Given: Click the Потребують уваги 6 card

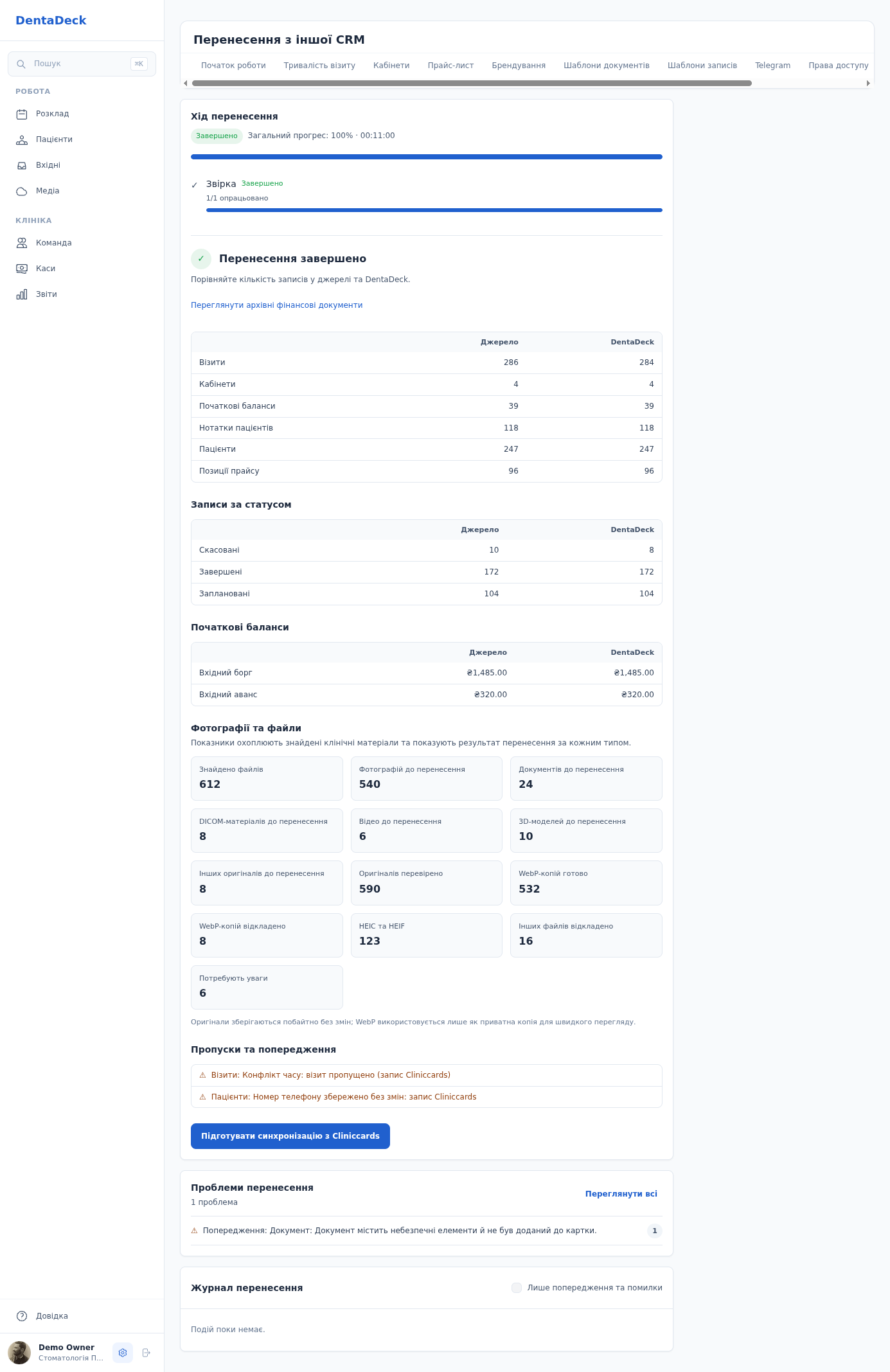Looking at the screenshot, I should [x=267, y=987].
